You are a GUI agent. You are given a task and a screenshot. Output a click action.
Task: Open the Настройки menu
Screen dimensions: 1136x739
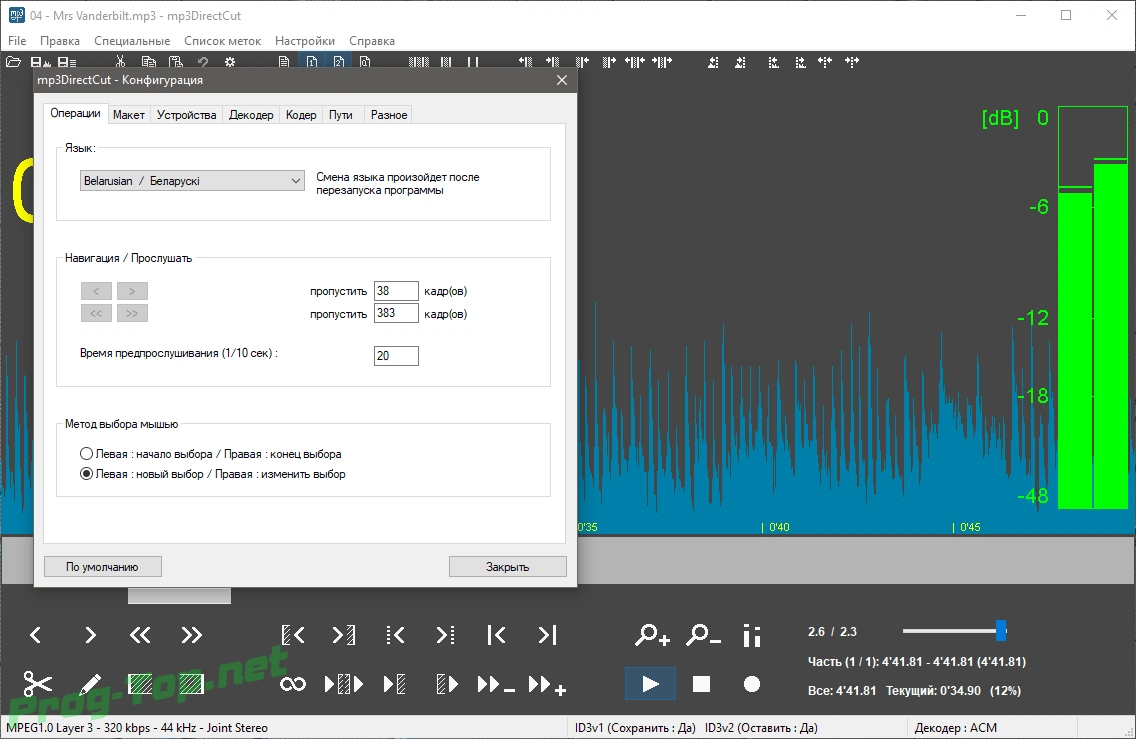coord(305,41)
